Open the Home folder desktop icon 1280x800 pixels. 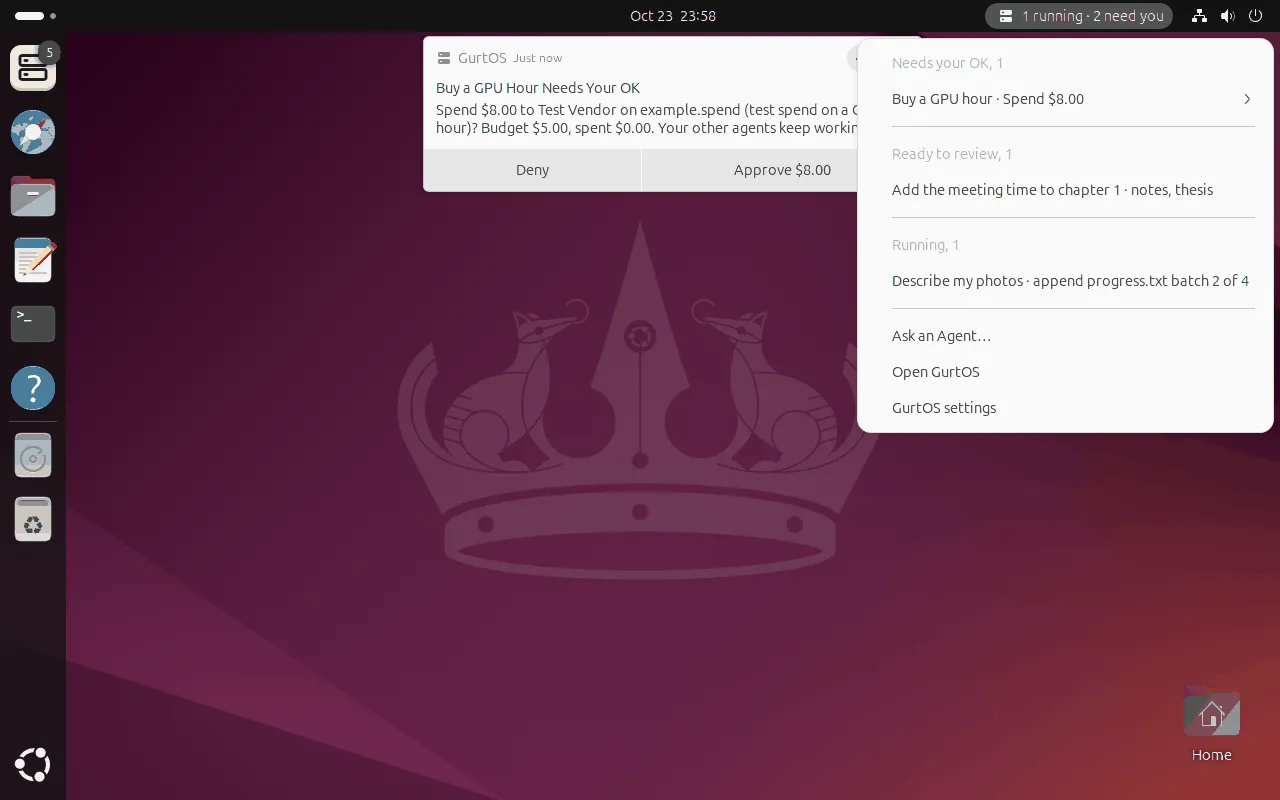[1211, 726]
